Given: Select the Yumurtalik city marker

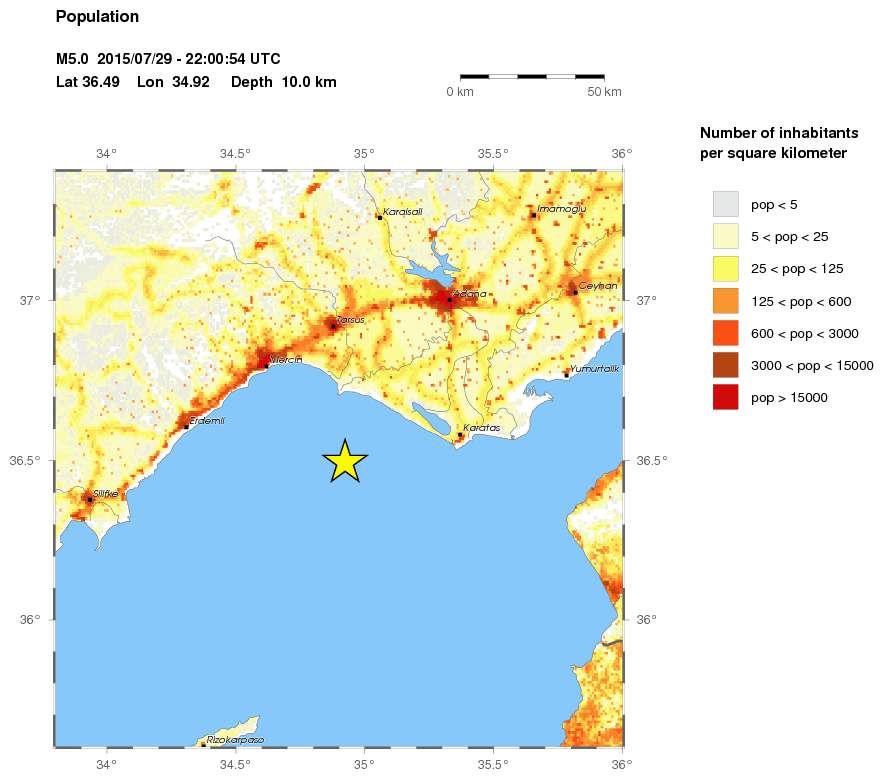Looking at the screenshot, I should pyautogui.click(x=566, y=375).
